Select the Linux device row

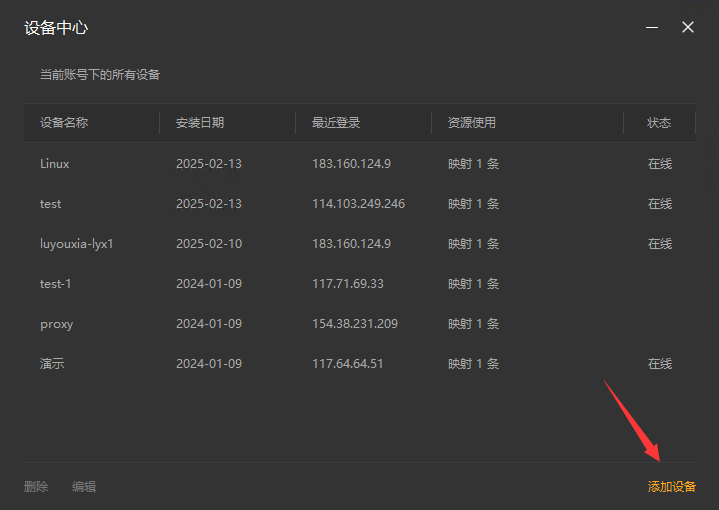(x=360, y=164)
